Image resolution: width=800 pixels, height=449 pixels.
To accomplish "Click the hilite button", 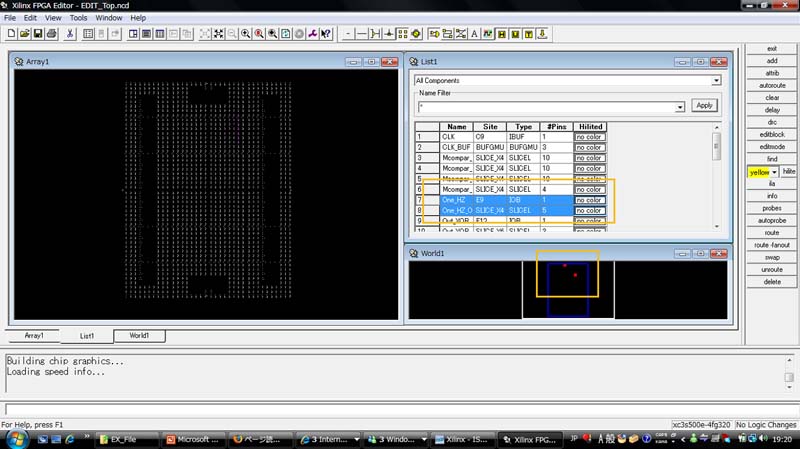I will point(789,172).
